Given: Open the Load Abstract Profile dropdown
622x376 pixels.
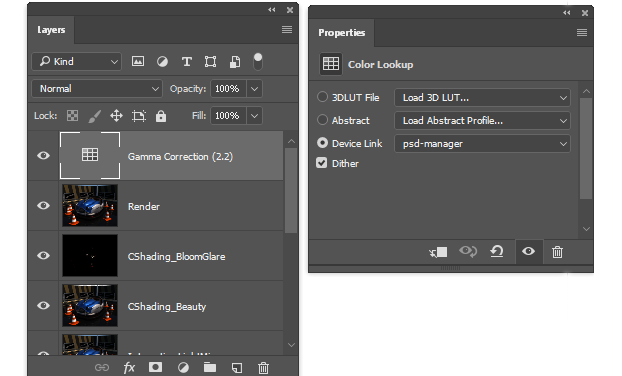Looking at the screenshot, I should [482, 121].
